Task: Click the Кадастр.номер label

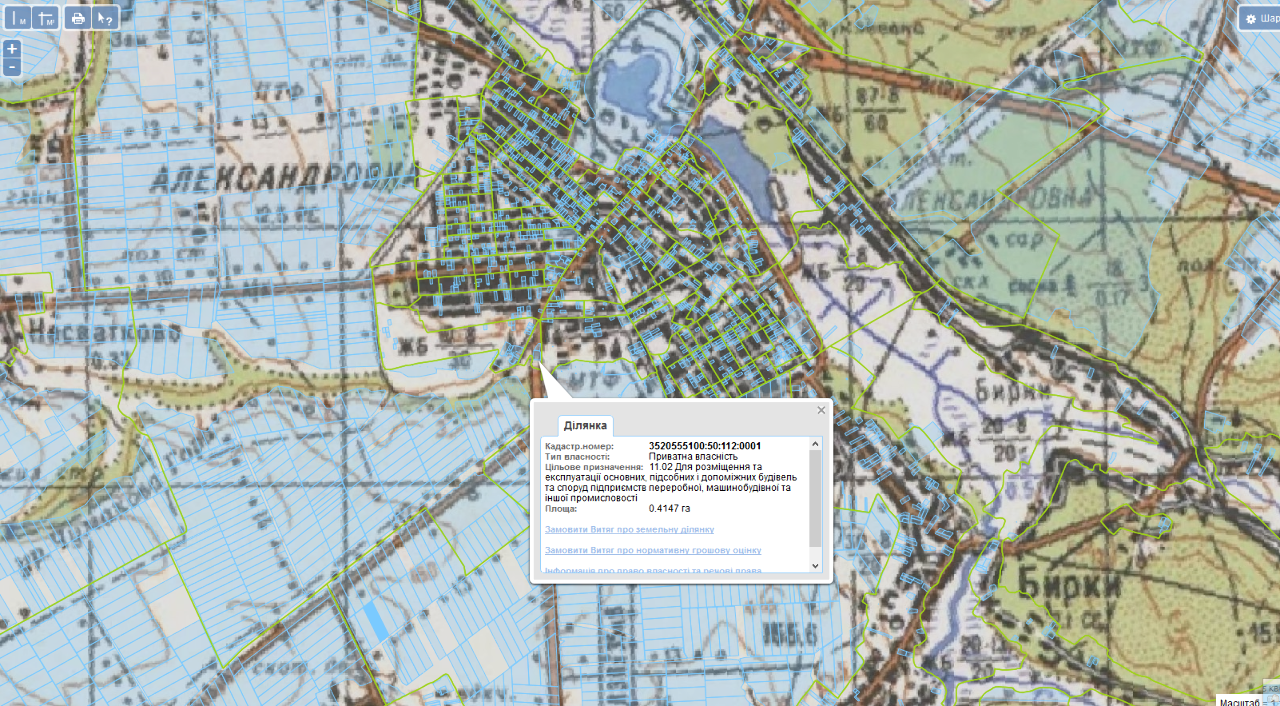Action: click(x=579, y=446)
